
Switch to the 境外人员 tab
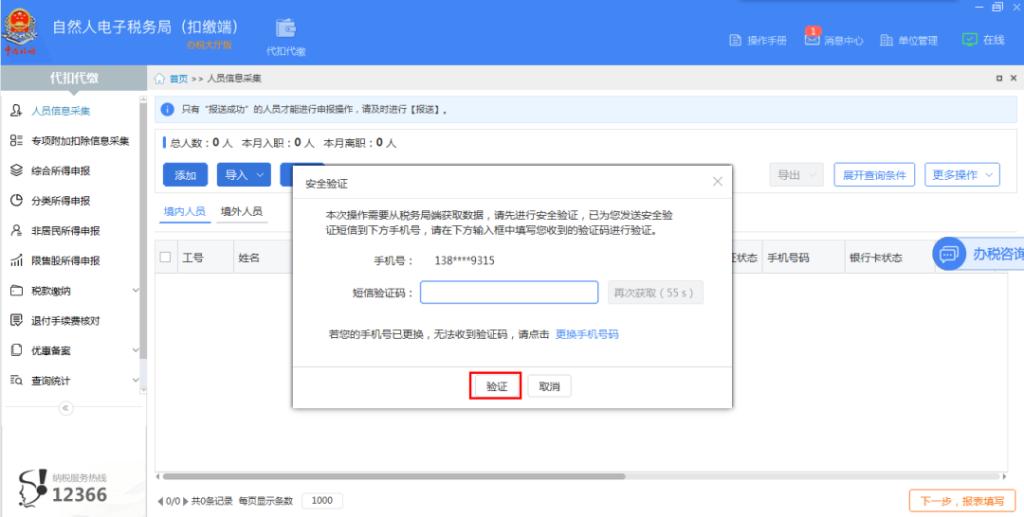click(x=242, y=212)
